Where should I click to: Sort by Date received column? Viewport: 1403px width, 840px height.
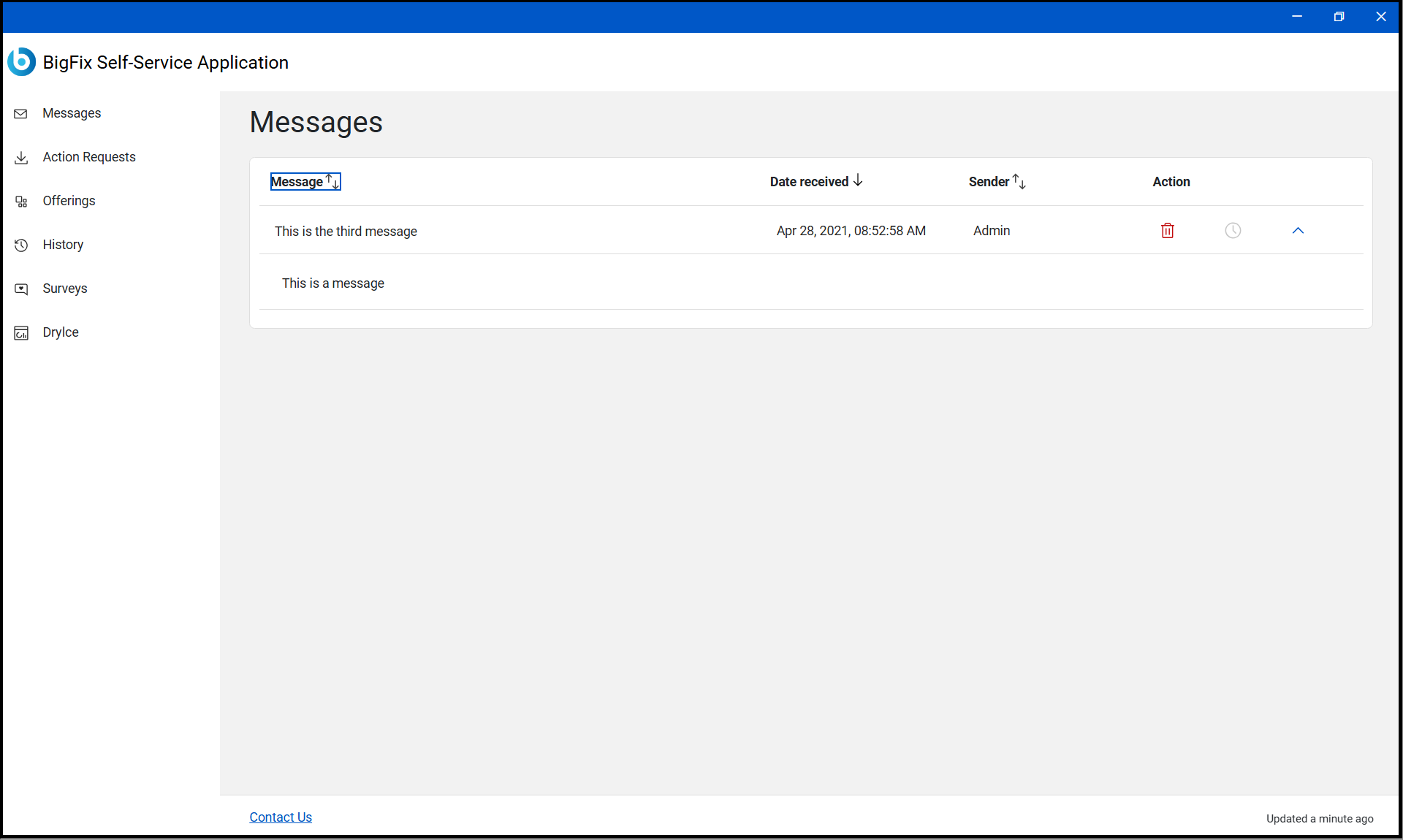[815, 182]
